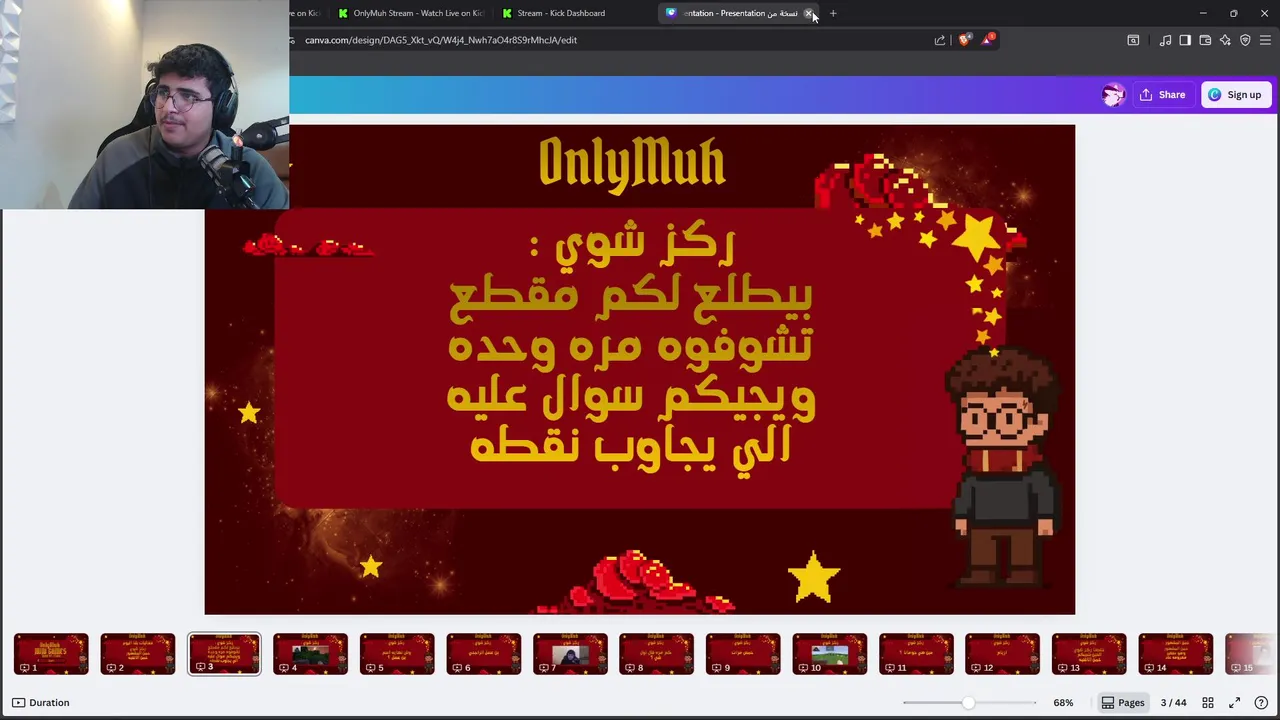Select page 5 thumbnail

[x=397, y=654]
